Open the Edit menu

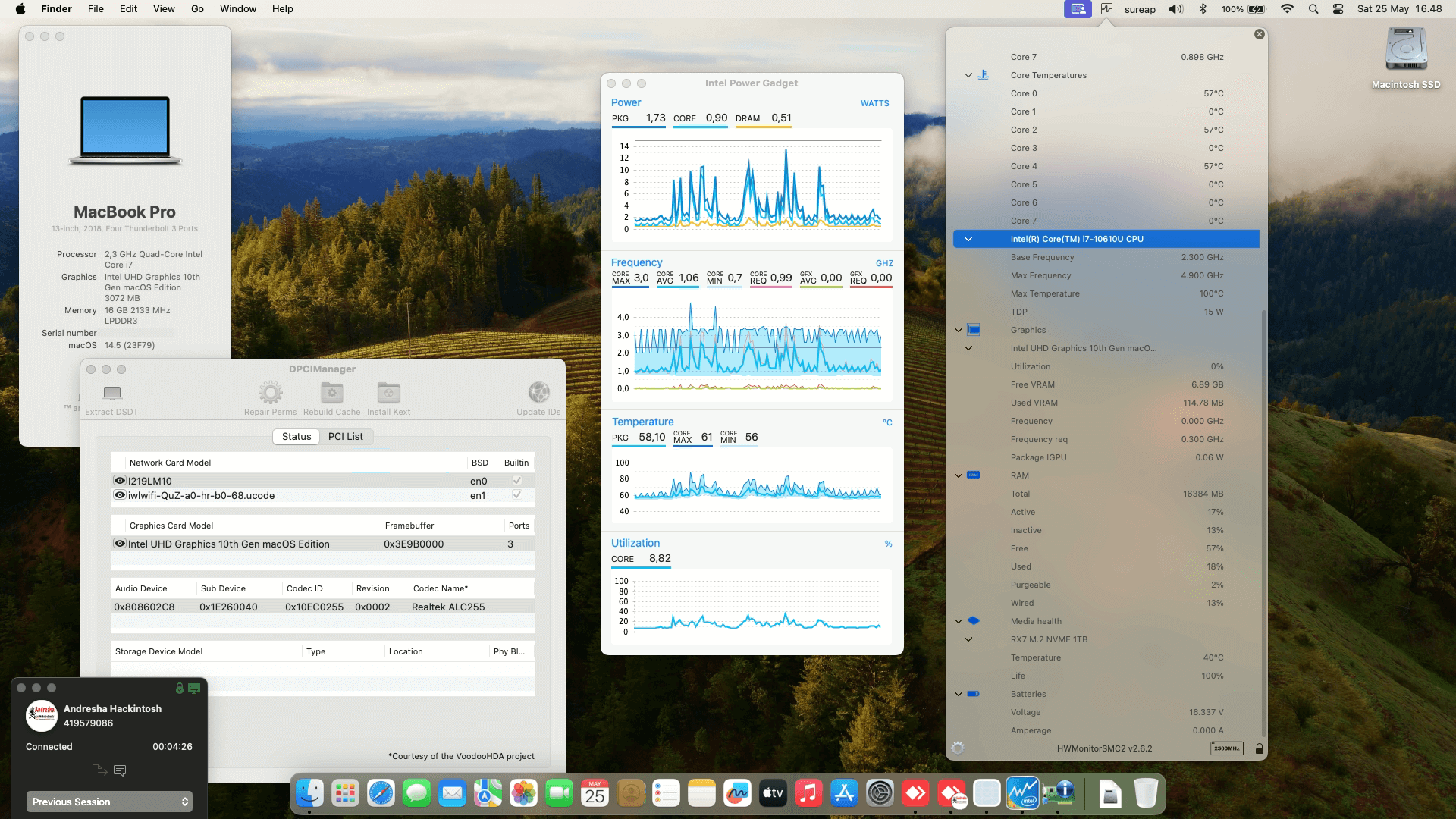coord(128,9)
